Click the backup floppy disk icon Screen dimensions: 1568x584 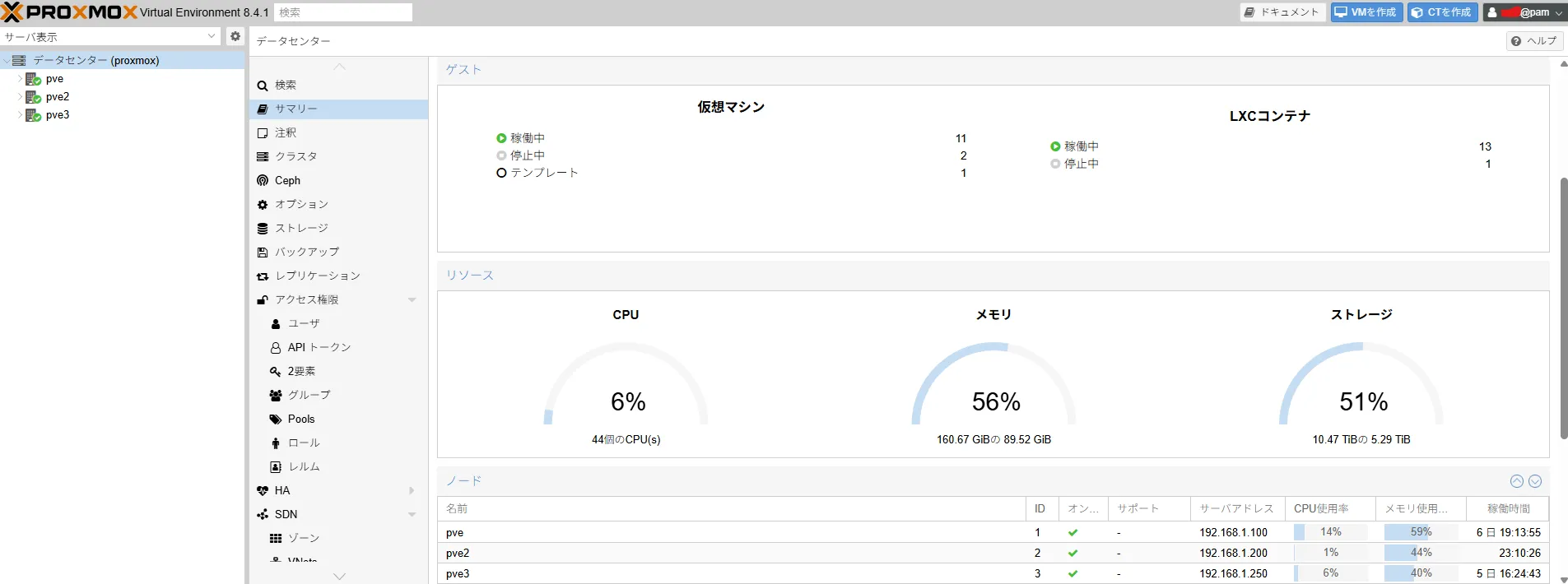[263, 252]
